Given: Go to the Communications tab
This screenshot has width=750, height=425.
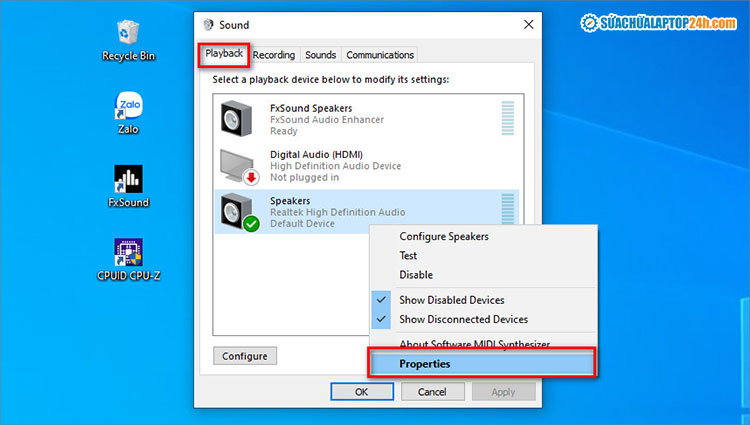Looking at the screenshot, I should coord(379,55).
